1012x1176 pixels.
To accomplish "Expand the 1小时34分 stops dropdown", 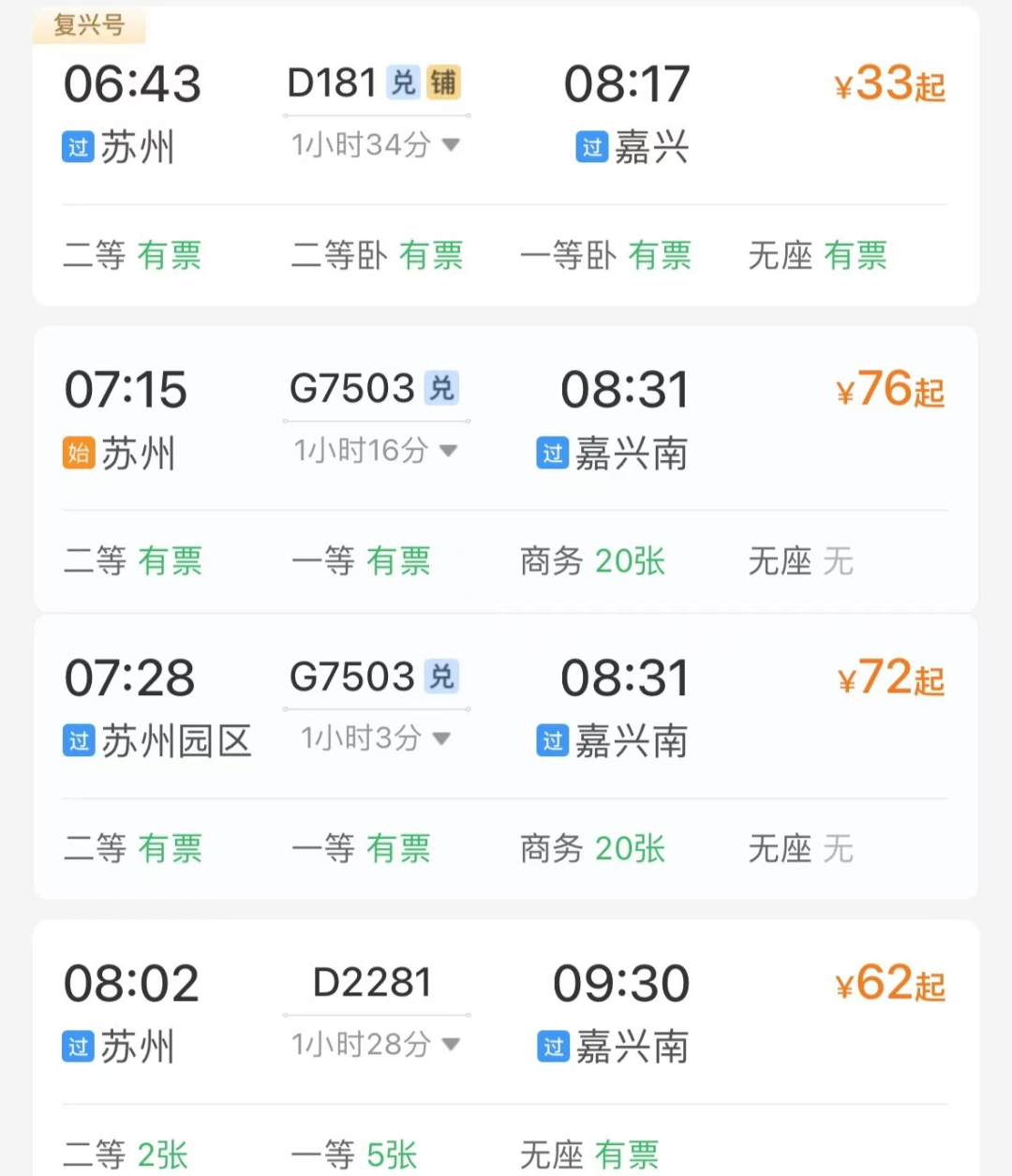I will (x=451, y=144).
